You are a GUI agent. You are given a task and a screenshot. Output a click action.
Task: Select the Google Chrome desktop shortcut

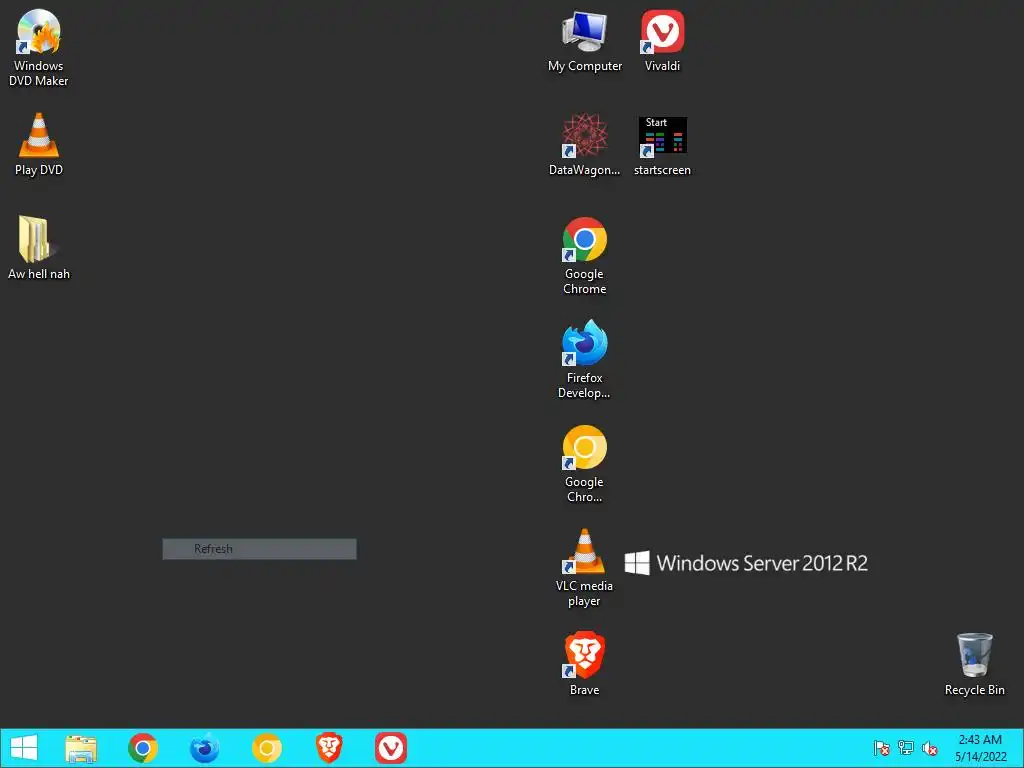point(584,256)
